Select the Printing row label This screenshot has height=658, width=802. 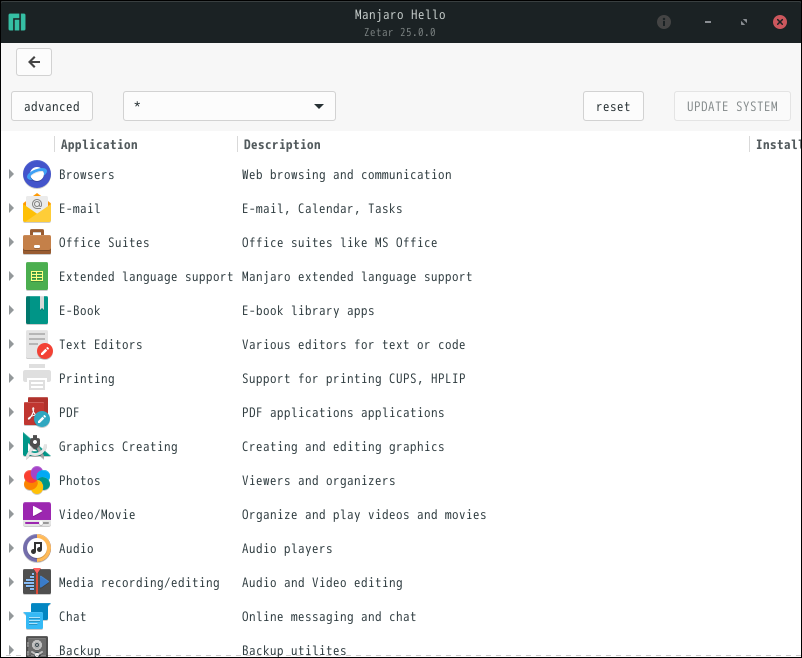tap(86, 379)
